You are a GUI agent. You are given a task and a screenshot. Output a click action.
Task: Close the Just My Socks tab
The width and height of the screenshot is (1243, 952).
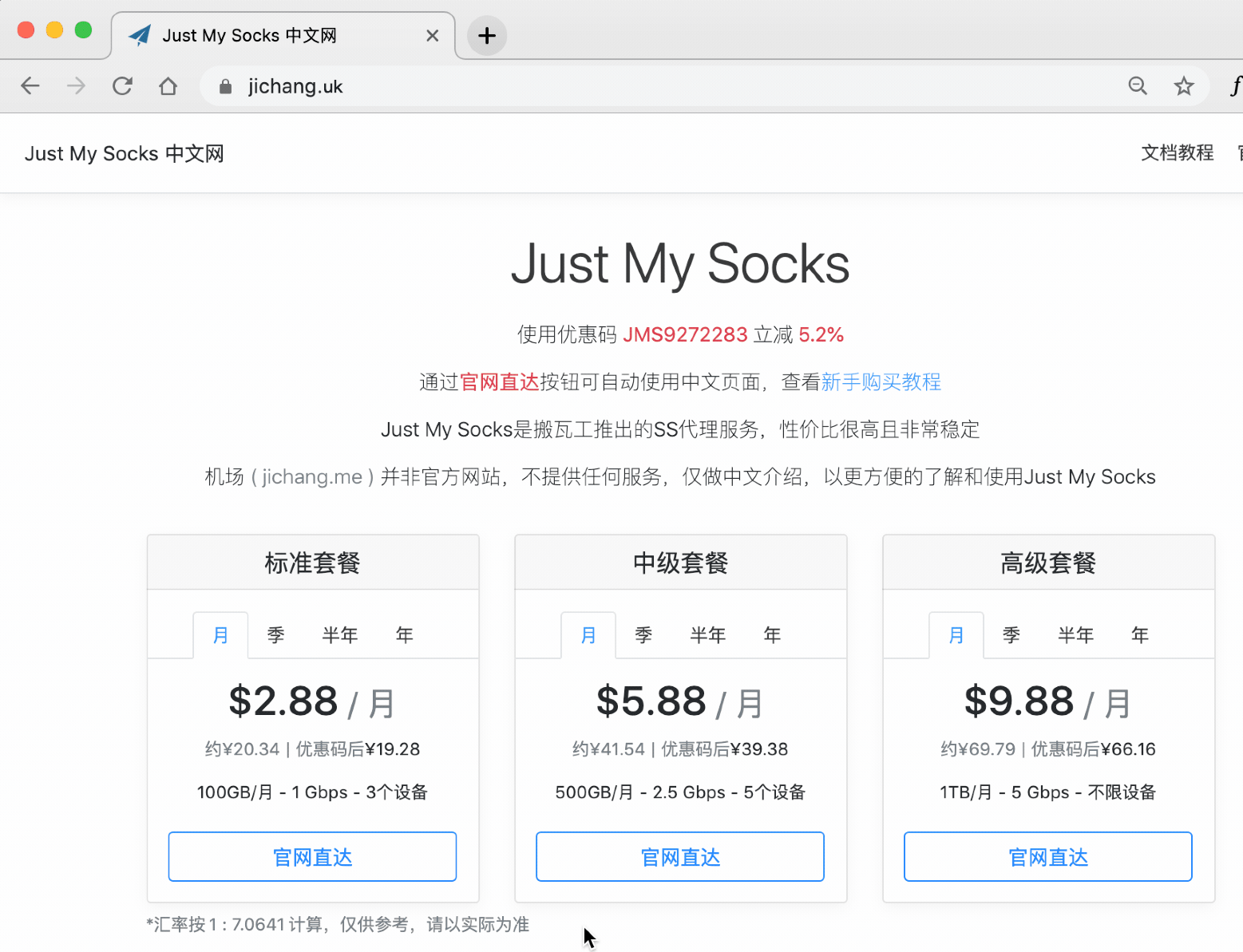point(432,35)
